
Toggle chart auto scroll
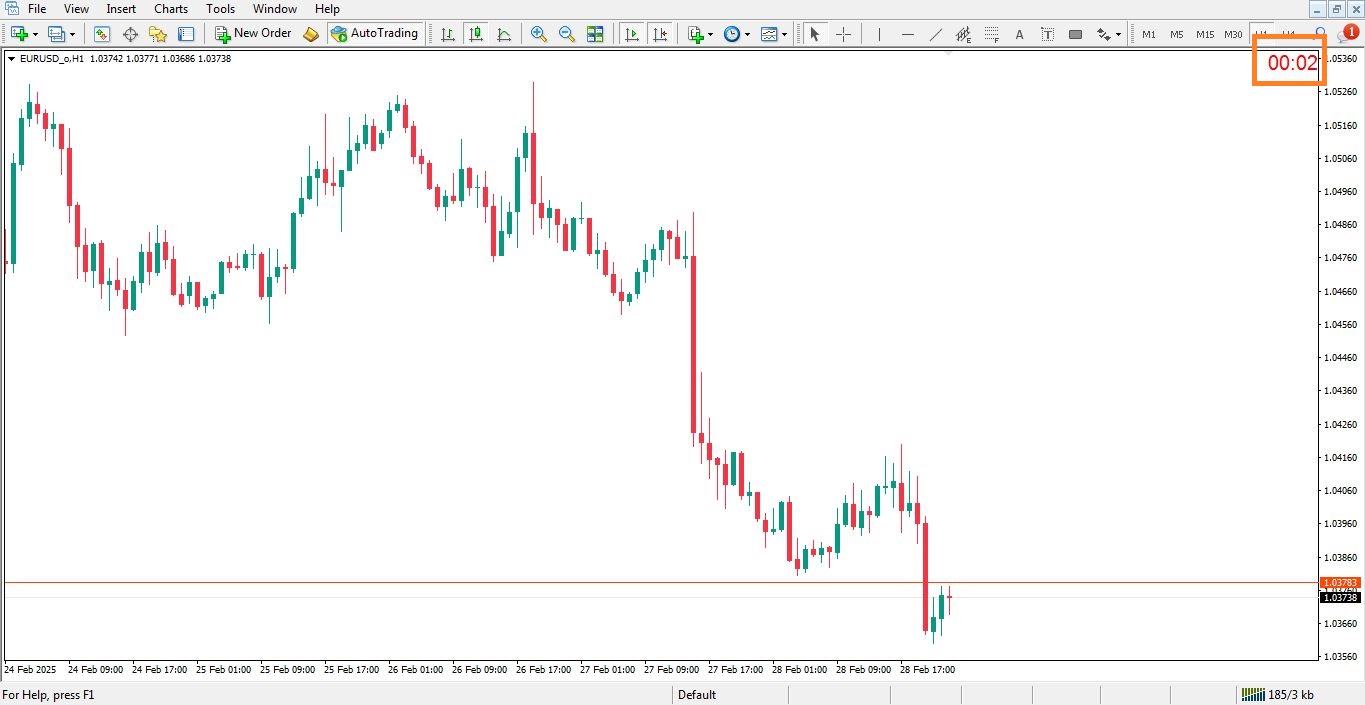[631, 34]
